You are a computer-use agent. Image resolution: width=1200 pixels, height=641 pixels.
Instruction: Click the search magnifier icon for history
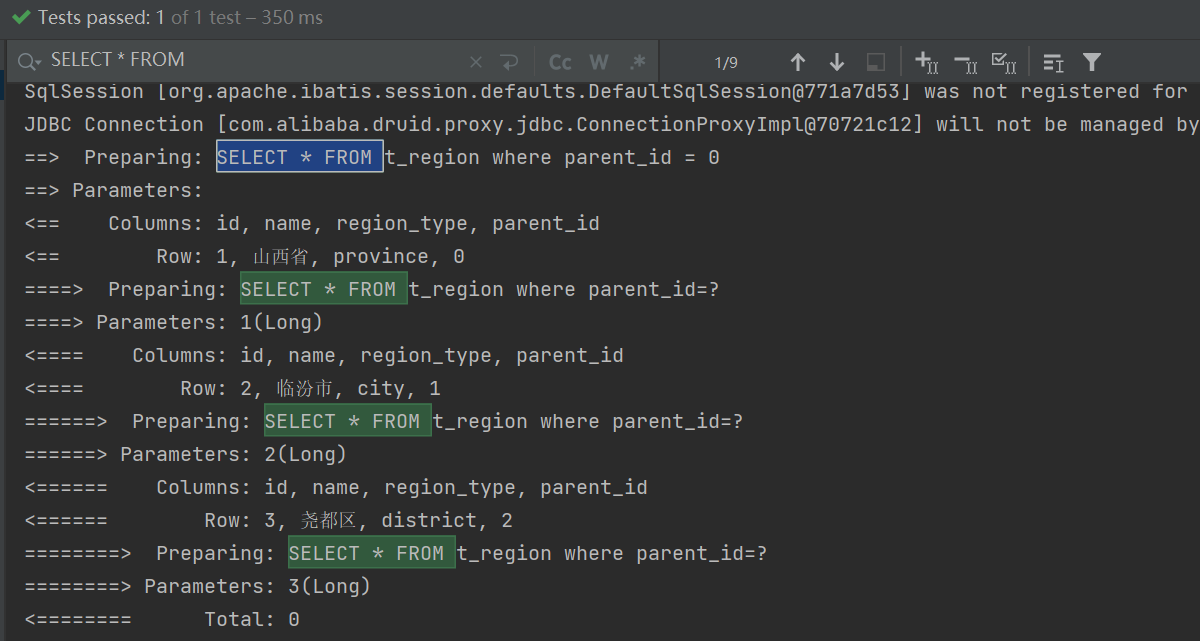[27, 61]
